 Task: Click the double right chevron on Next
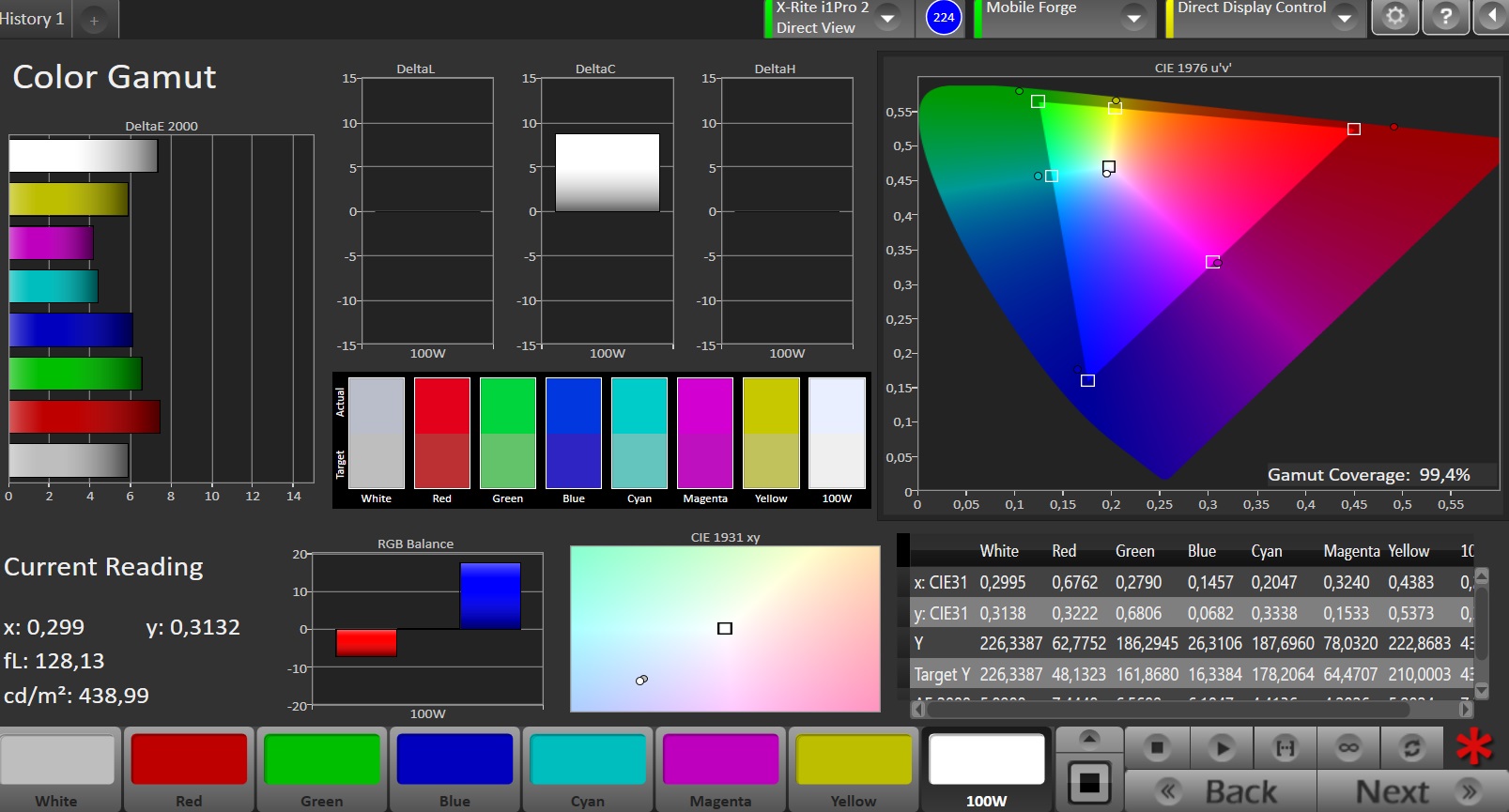pyautogui.click(x=1470, y=791)
